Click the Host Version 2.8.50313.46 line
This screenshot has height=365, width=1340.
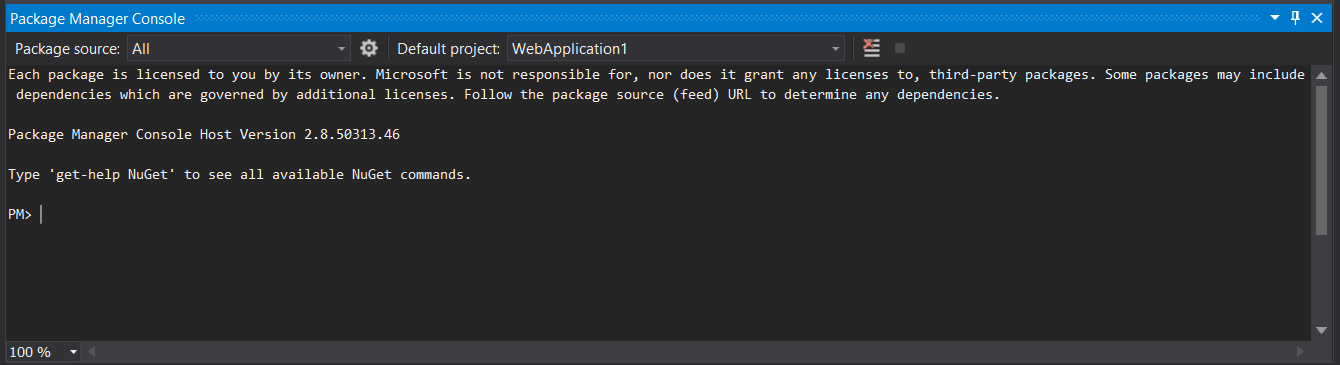click(x=204, y=134)
